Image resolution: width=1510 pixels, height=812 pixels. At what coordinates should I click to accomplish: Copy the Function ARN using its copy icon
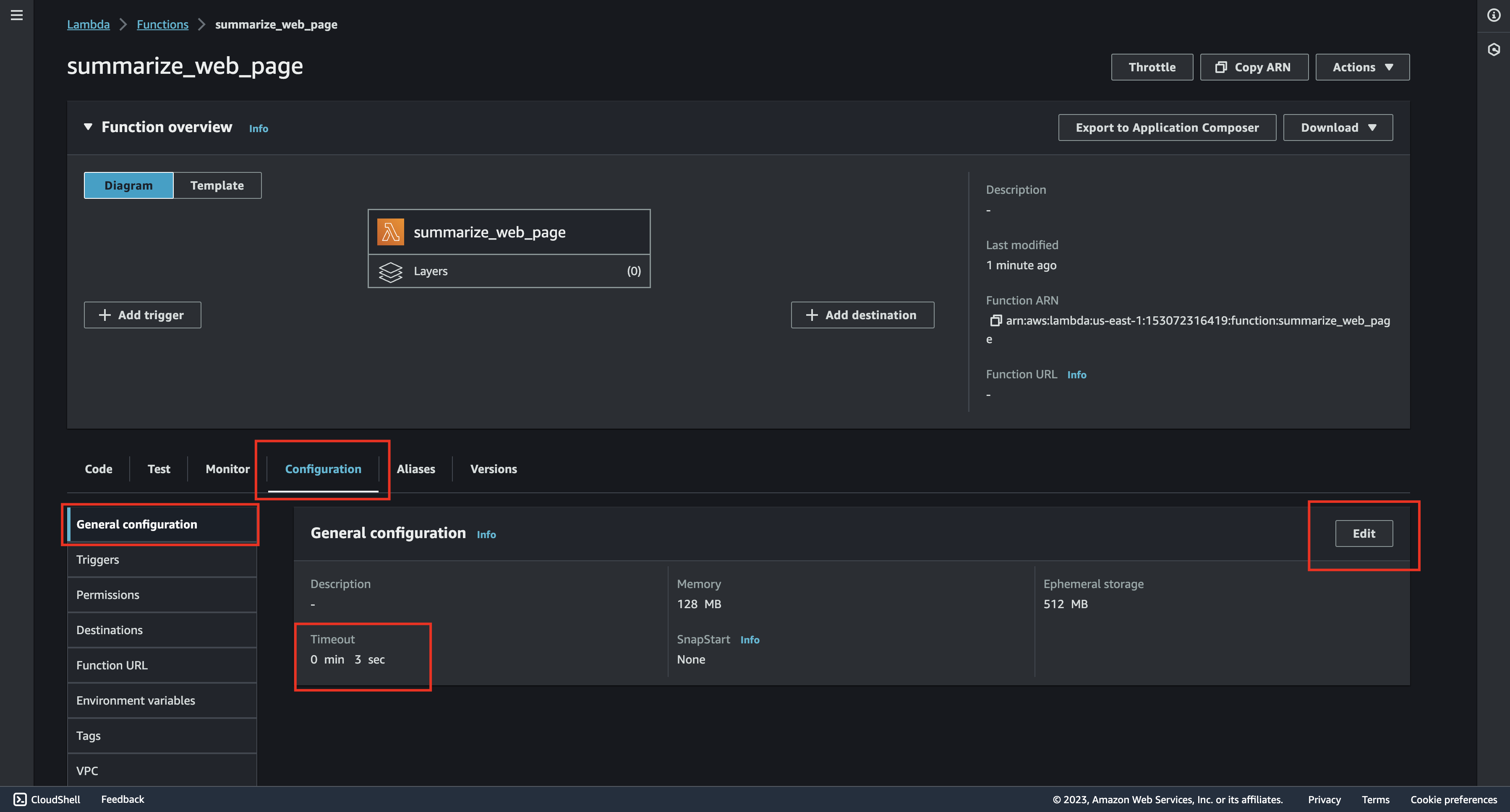coord(995,321)
